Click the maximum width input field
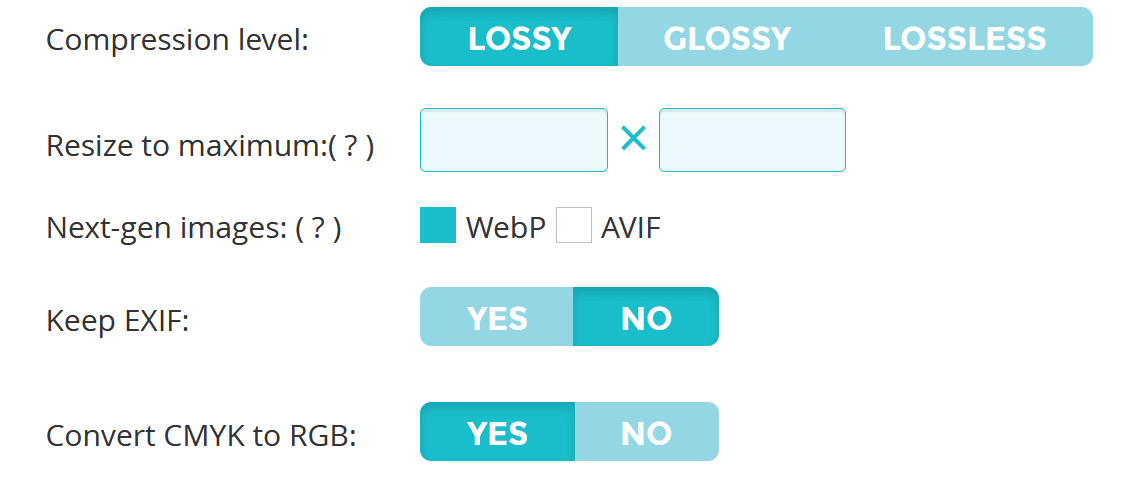 point(514,140)
